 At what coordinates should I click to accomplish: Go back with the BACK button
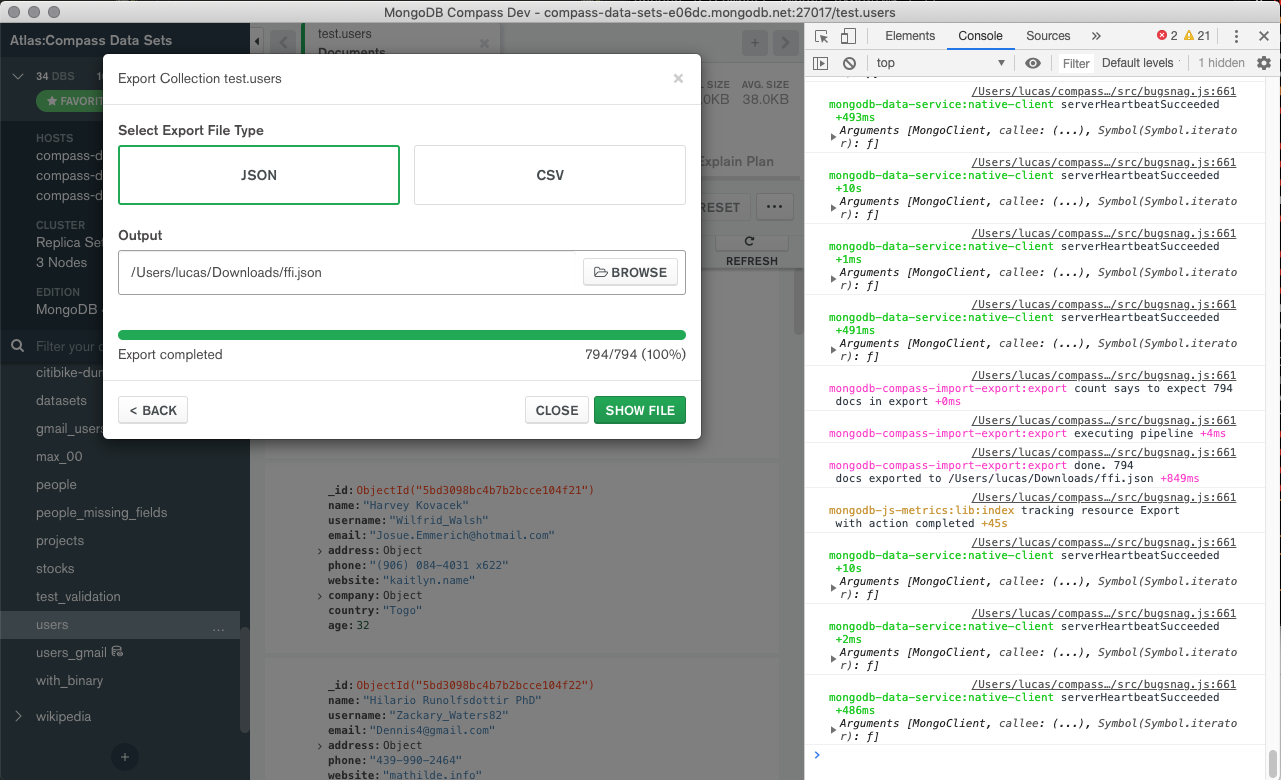click(x=153, y=410)
